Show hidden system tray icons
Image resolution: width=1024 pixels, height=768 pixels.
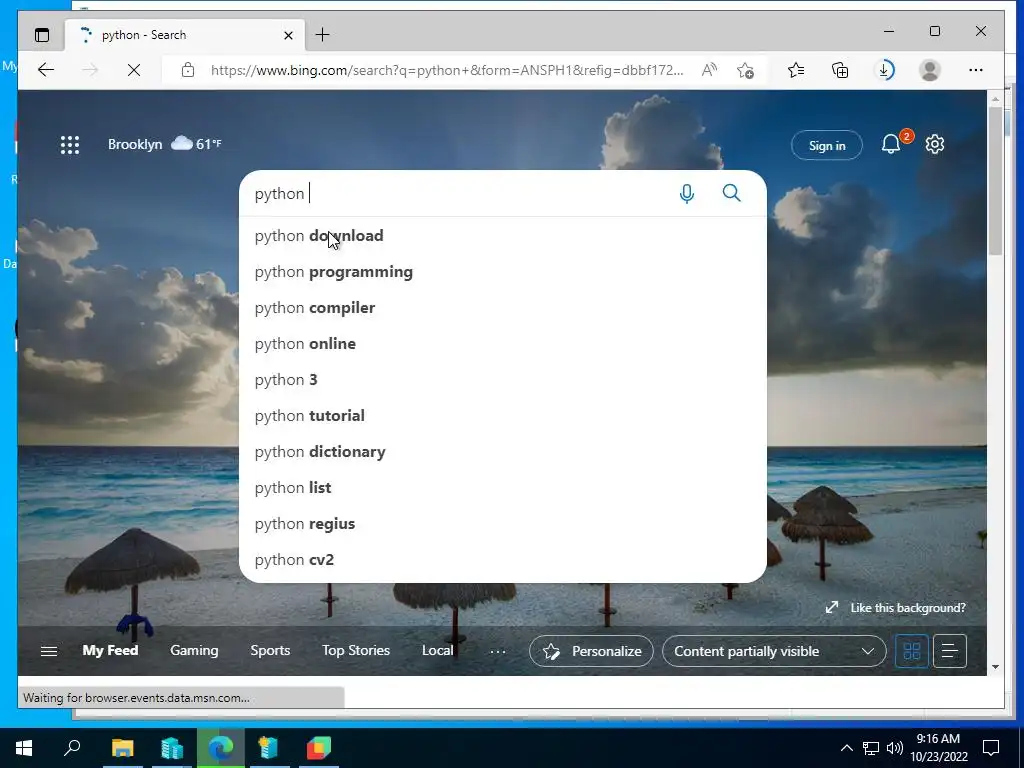tap(846, 748)
